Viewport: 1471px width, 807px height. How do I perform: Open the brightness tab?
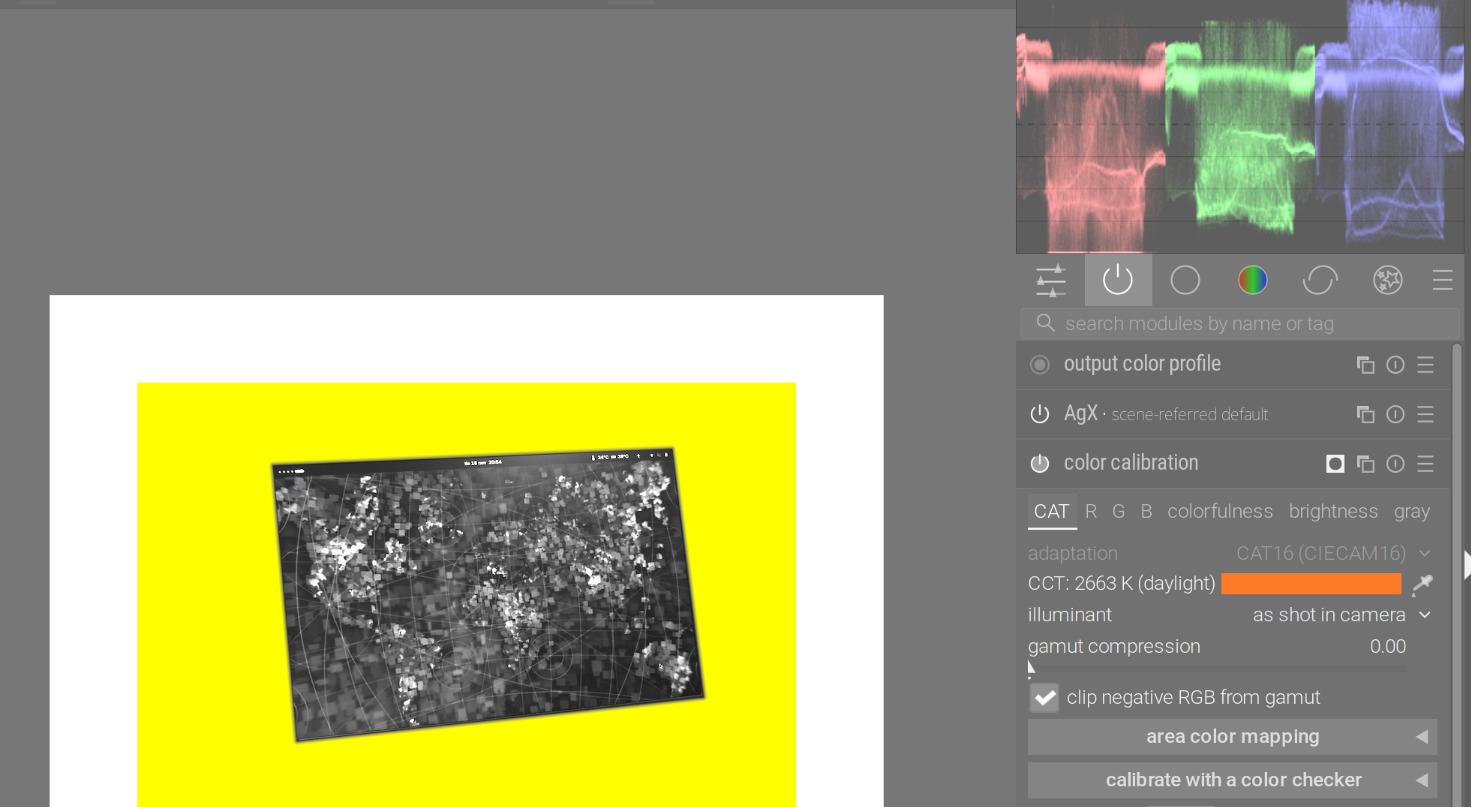[1333, 511]
